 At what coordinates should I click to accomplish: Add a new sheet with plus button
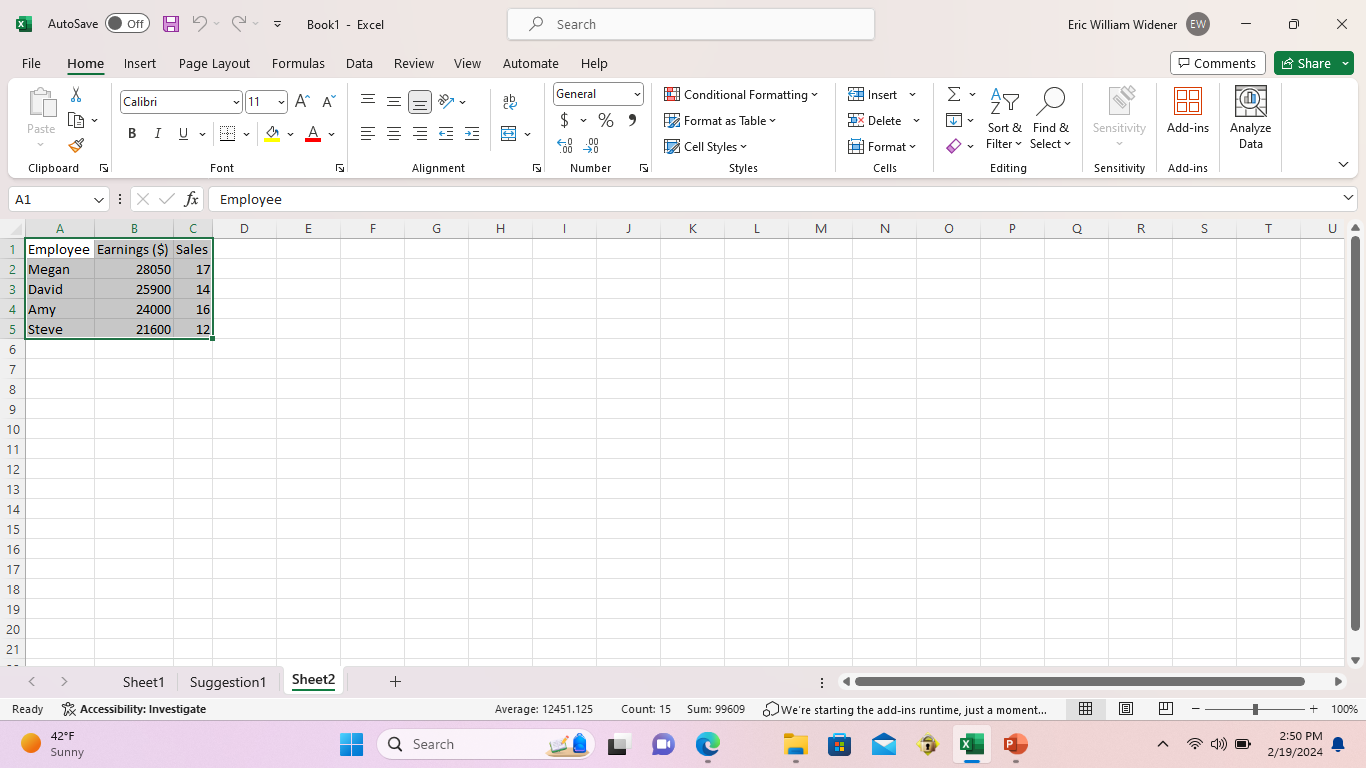[x=395, y=682]
